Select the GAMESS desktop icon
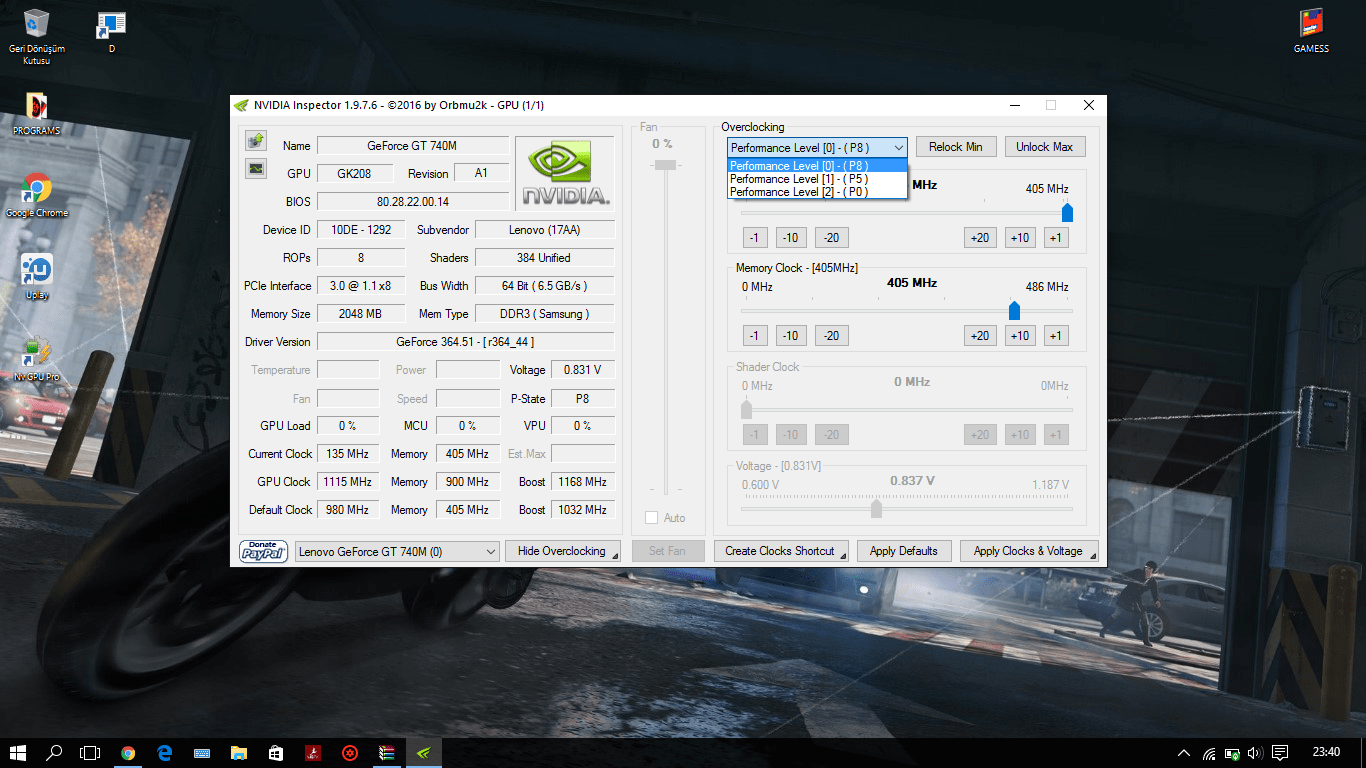 (x=1311, y=31)
